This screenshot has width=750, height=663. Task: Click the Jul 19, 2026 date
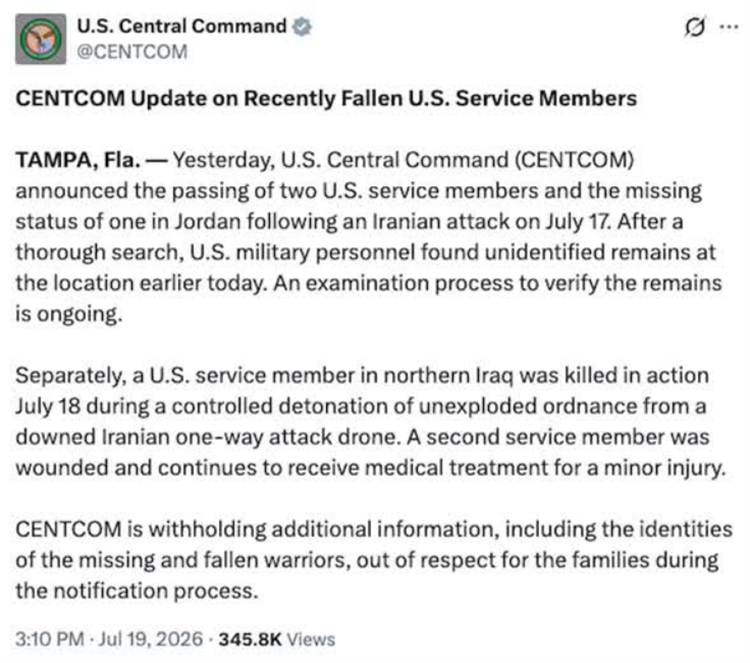(151, 639)
